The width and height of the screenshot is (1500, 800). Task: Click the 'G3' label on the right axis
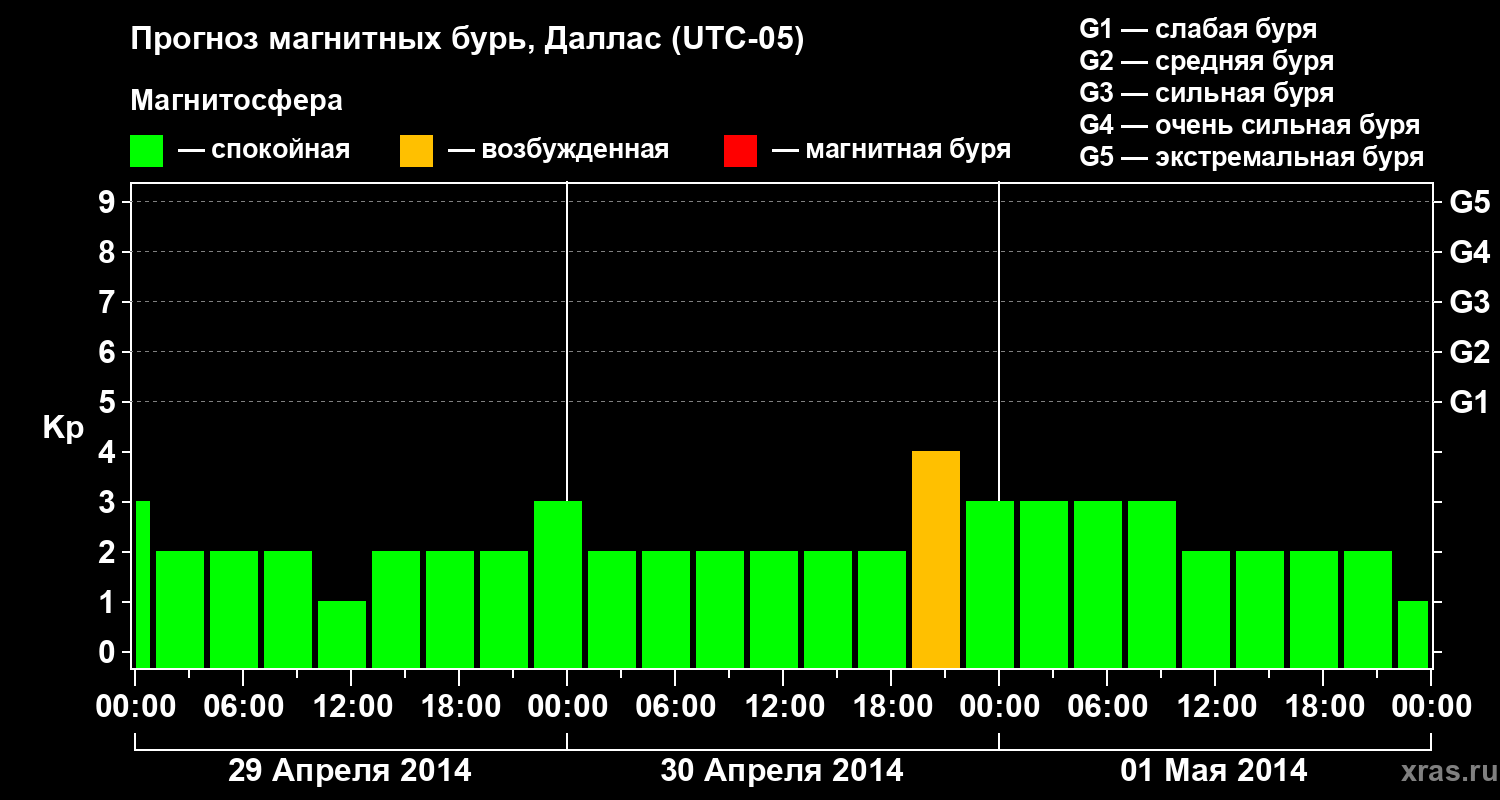1470,302
